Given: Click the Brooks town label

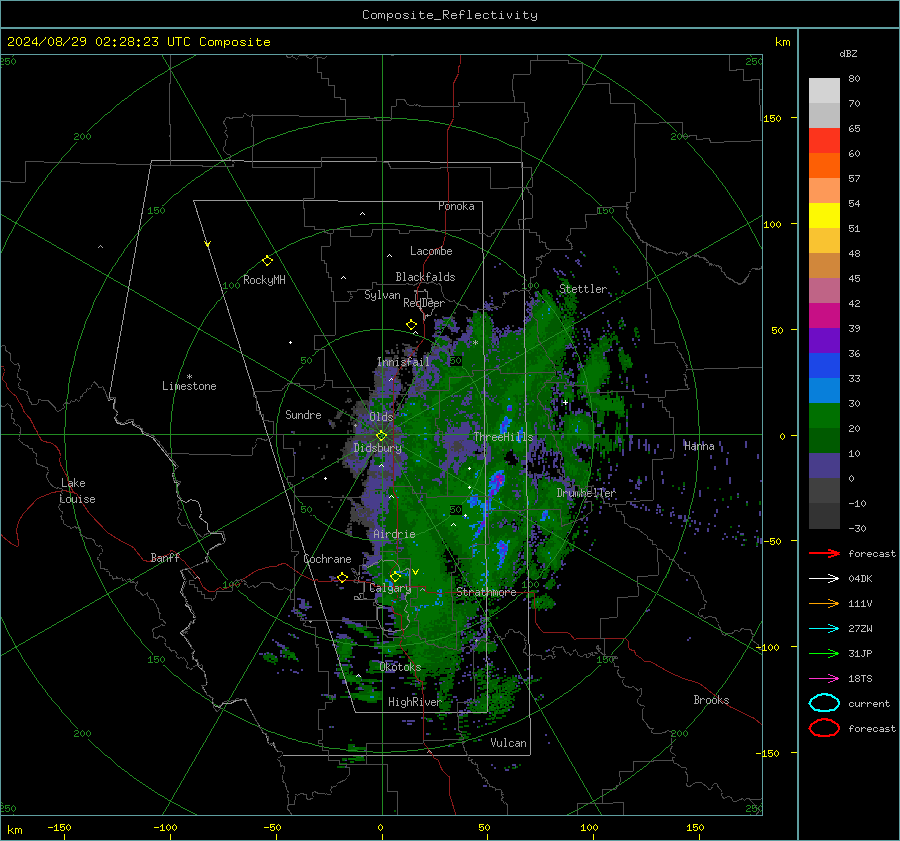Looking at the screenshot, I should (x=711, y=700).
